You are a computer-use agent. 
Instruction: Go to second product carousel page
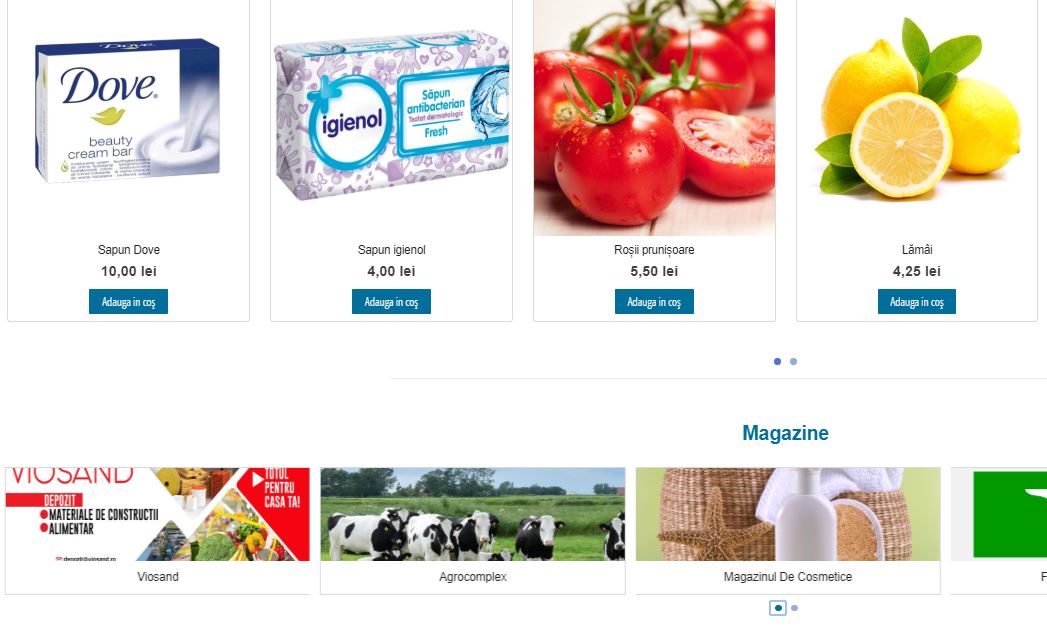pyautogui.click(x=793, y=361)
